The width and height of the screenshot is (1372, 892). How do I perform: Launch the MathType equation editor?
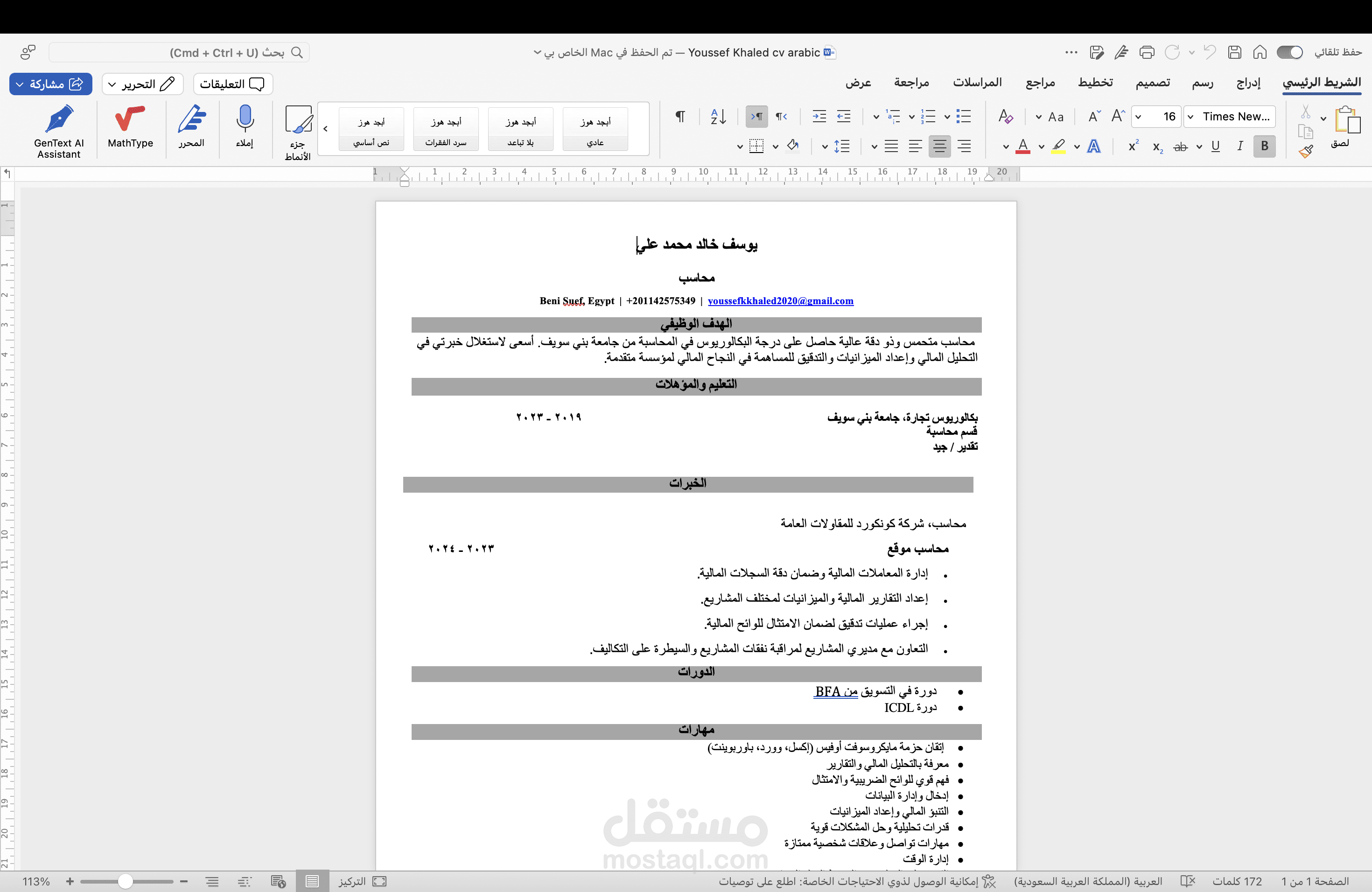(x=130, y=127)
